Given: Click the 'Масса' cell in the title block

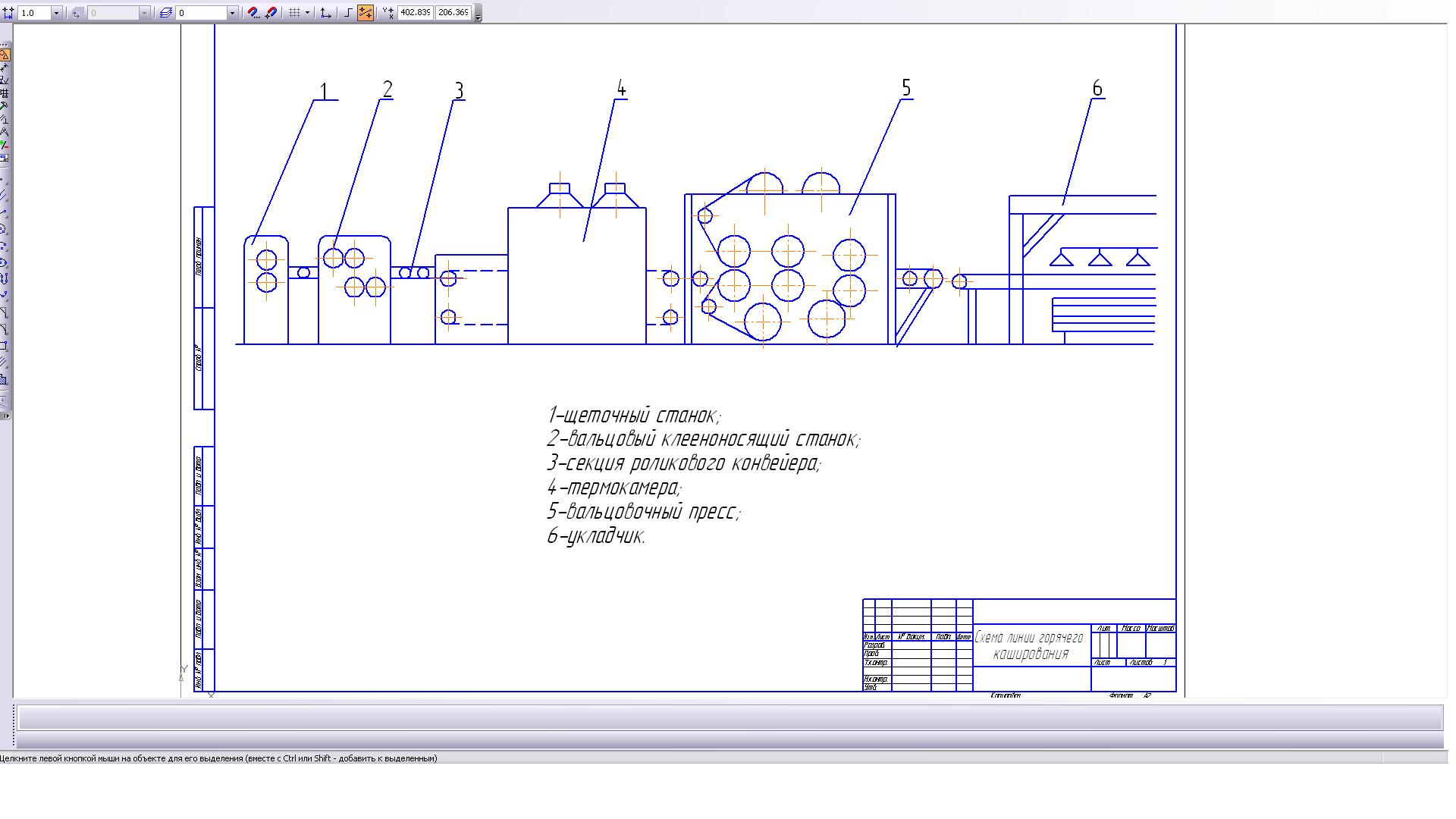Looking at the screenshot, I should 1131,629.
